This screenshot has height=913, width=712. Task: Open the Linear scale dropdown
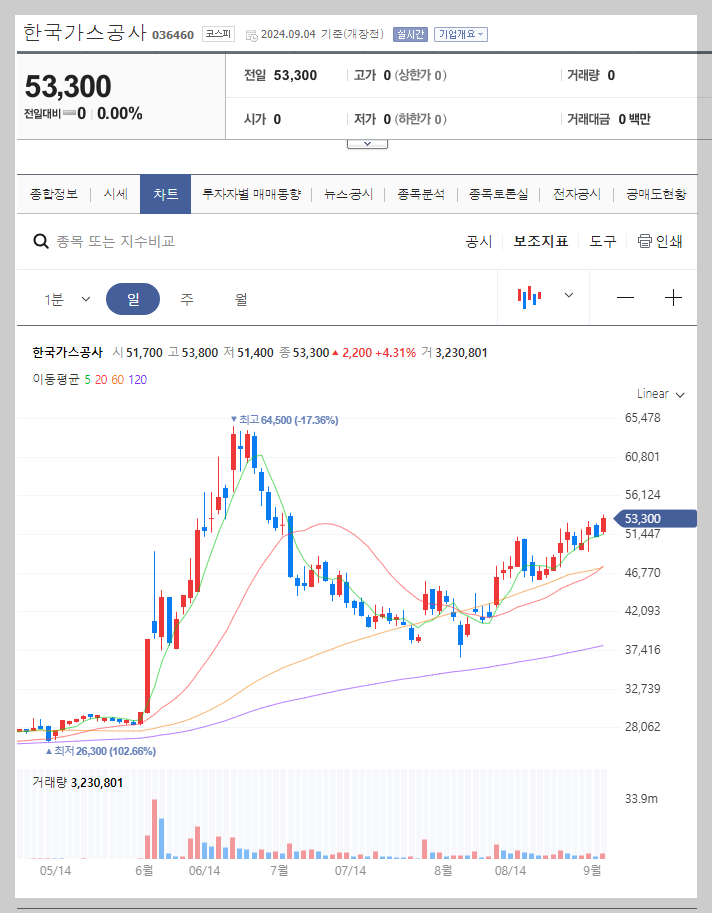tap(657, 394)
